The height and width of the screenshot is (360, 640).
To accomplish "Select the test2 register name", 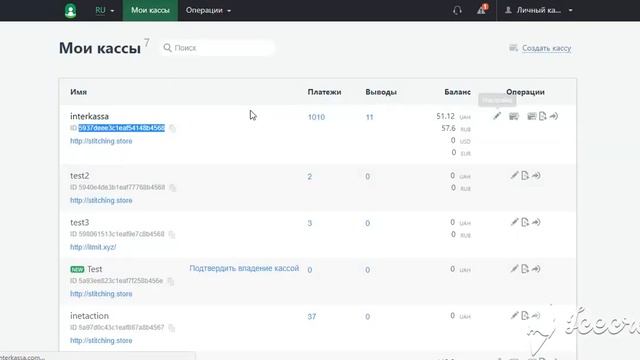I will click(80, 176).
